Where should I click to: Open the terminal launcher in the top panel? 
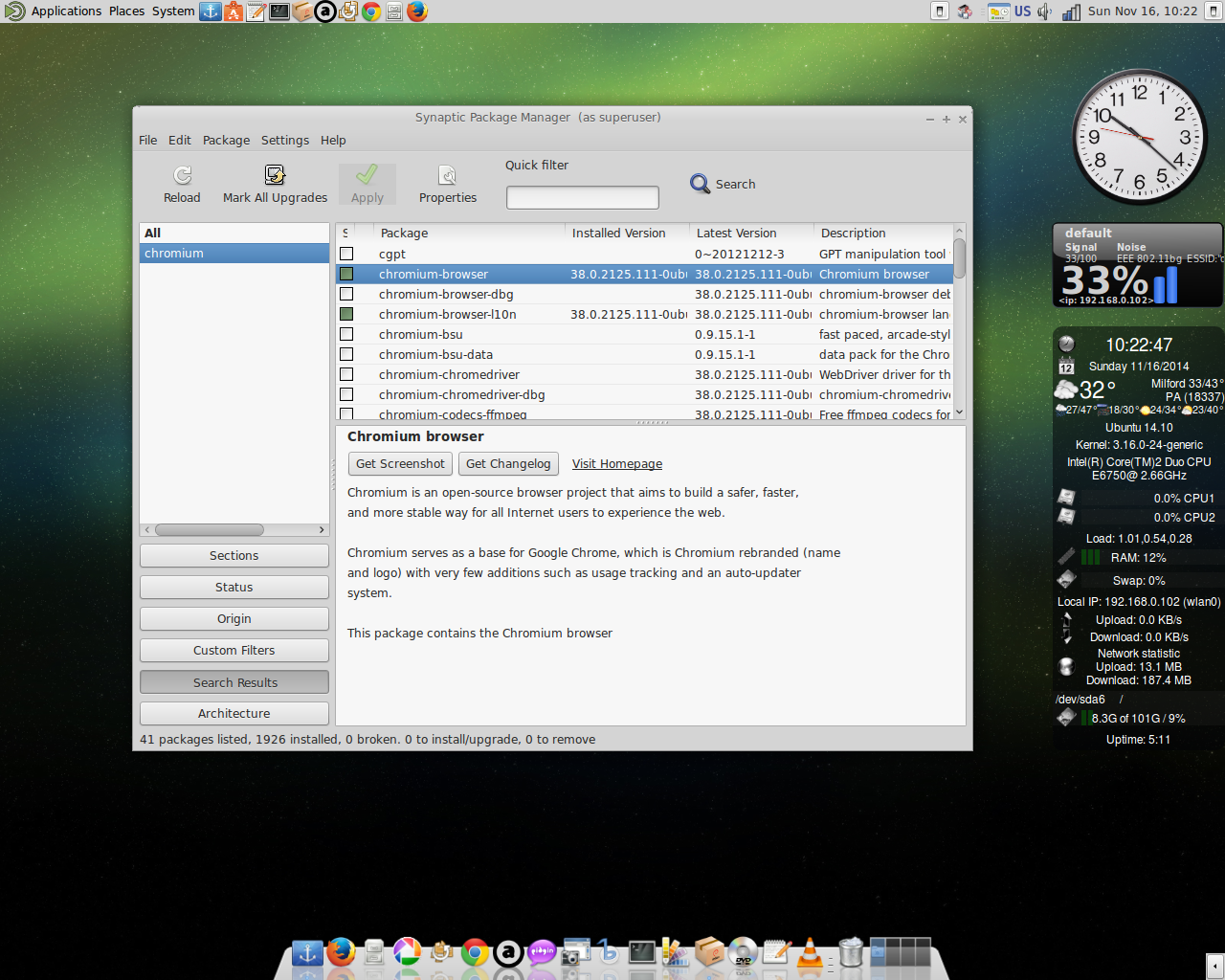click(279, 11)
